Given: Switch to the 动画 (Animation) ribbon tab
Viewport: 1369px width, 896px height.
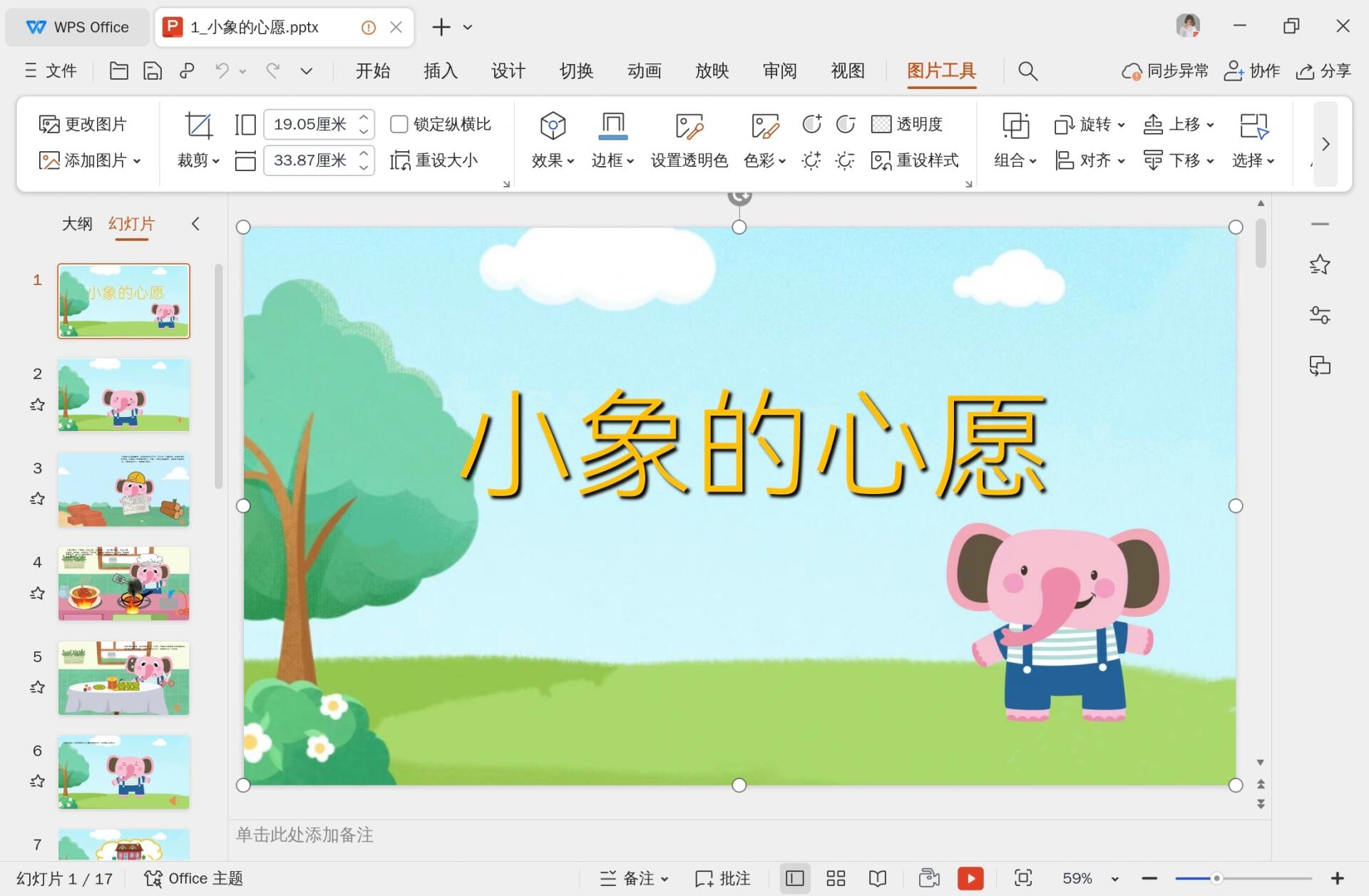Looking at the screenshot, I should 644,71.
